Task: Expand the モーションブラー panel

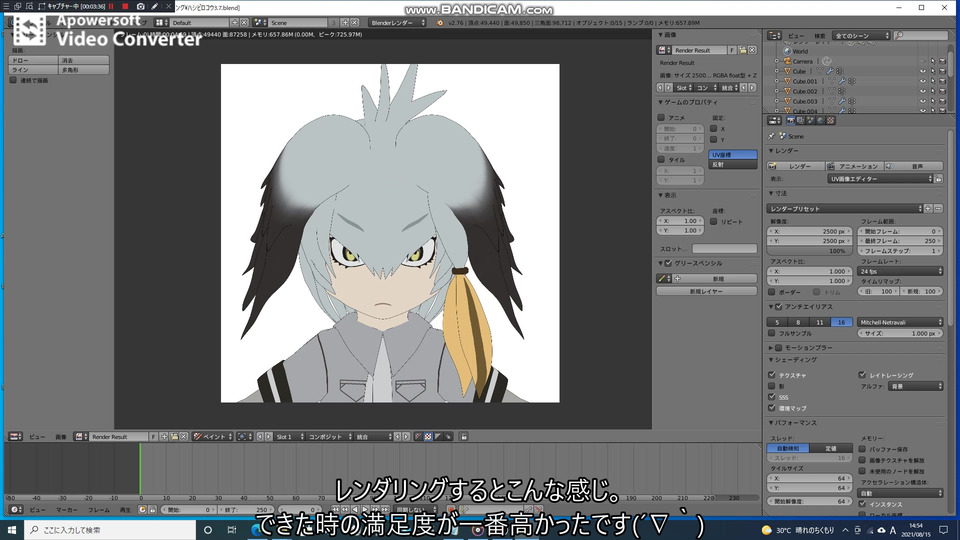Action: point(771,348)
